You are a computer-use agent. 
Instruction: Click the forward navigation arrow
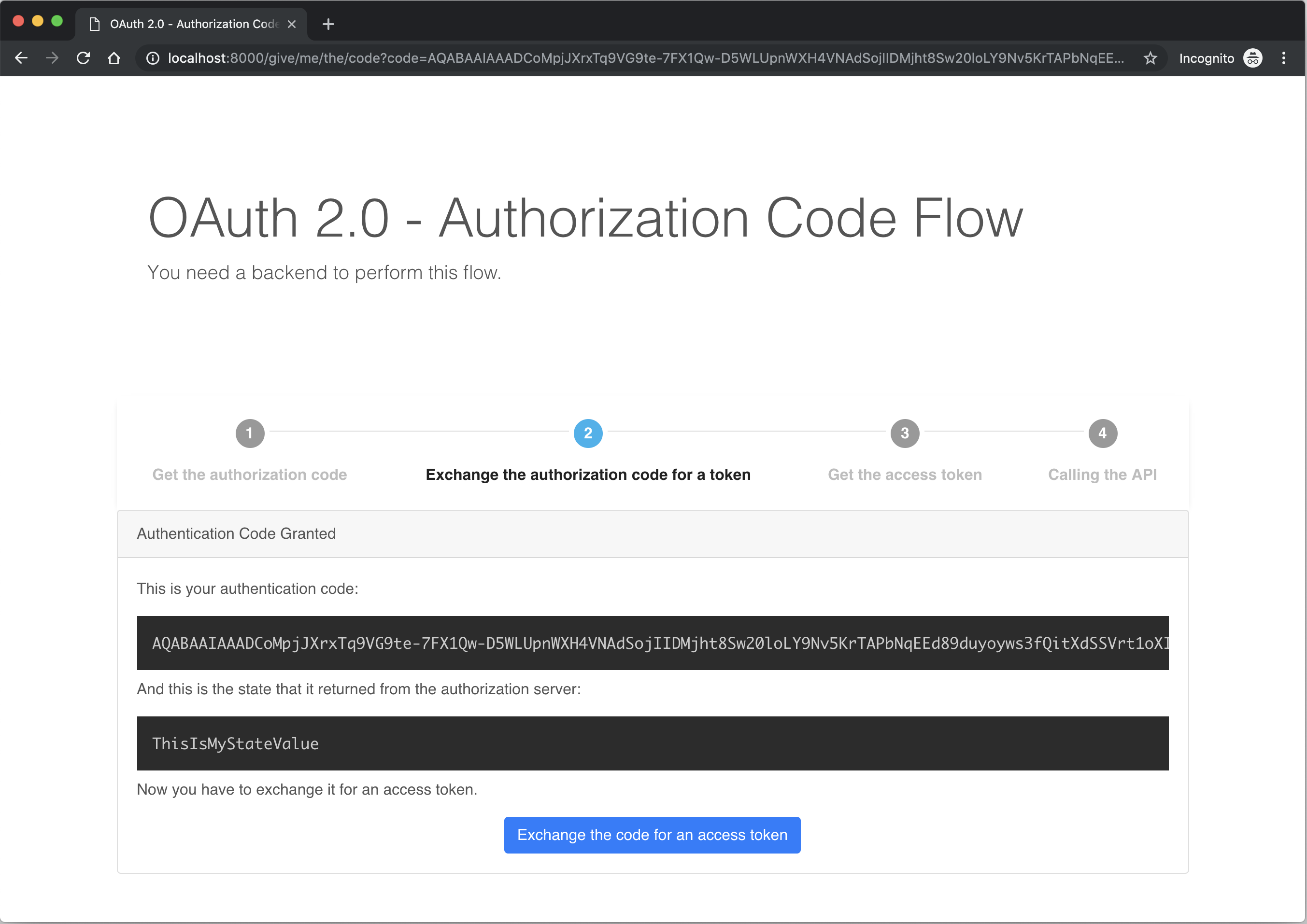(52, 57)
